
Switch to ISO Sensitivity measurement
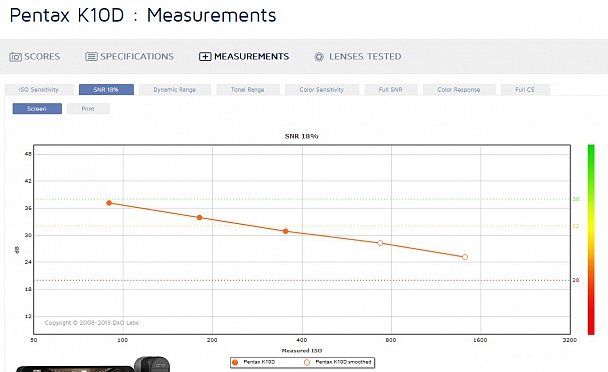pos(39,90)
